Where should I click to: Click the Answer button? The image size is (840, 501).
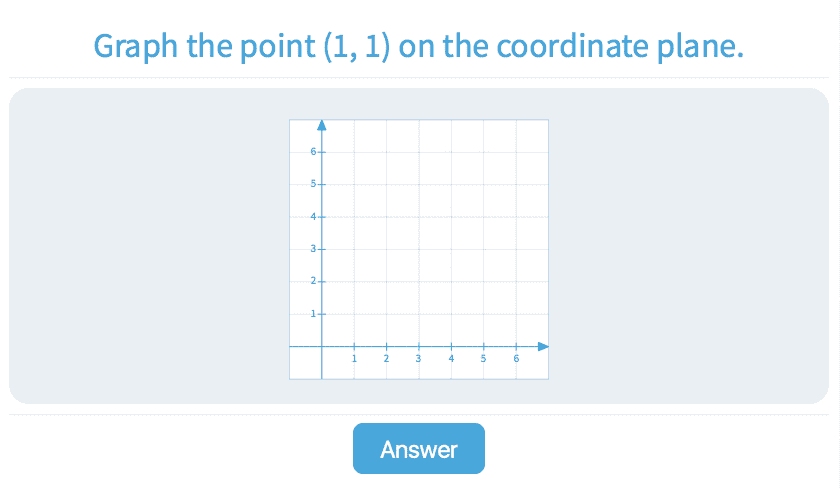[x=418, y=449]
